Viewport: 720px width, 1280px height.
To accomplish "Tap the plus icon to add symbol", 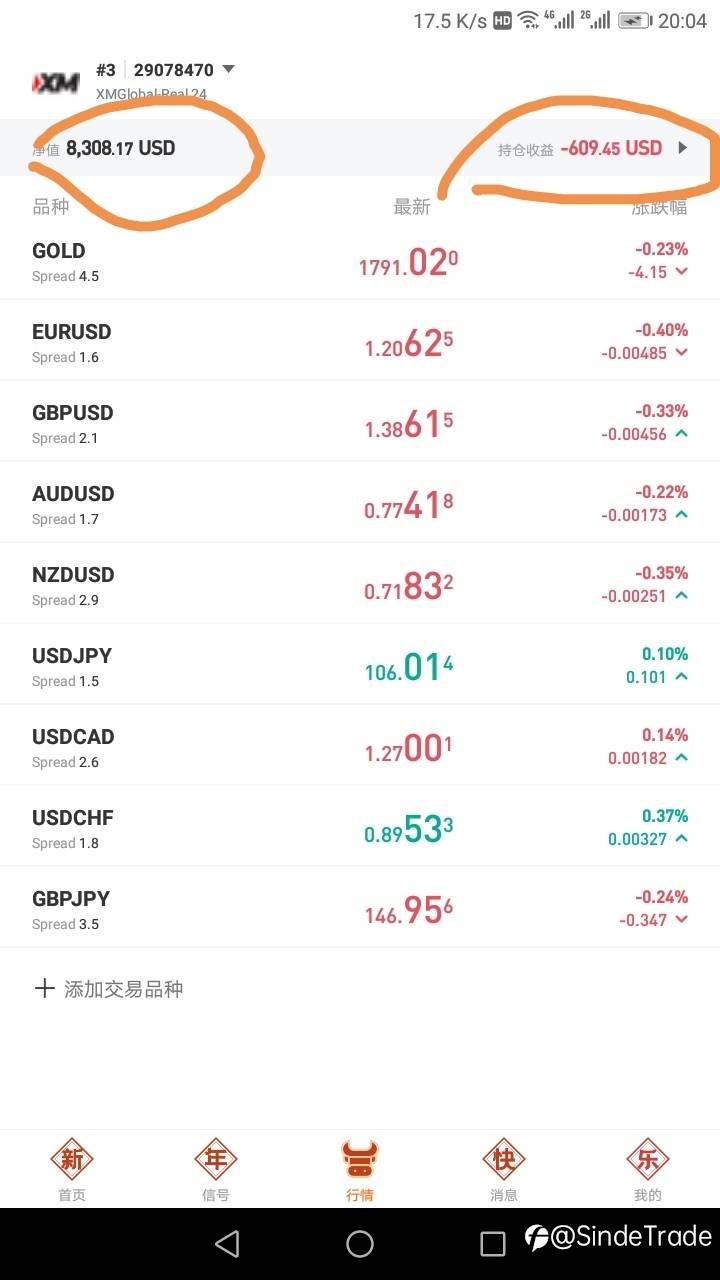I will click(44, 989).
